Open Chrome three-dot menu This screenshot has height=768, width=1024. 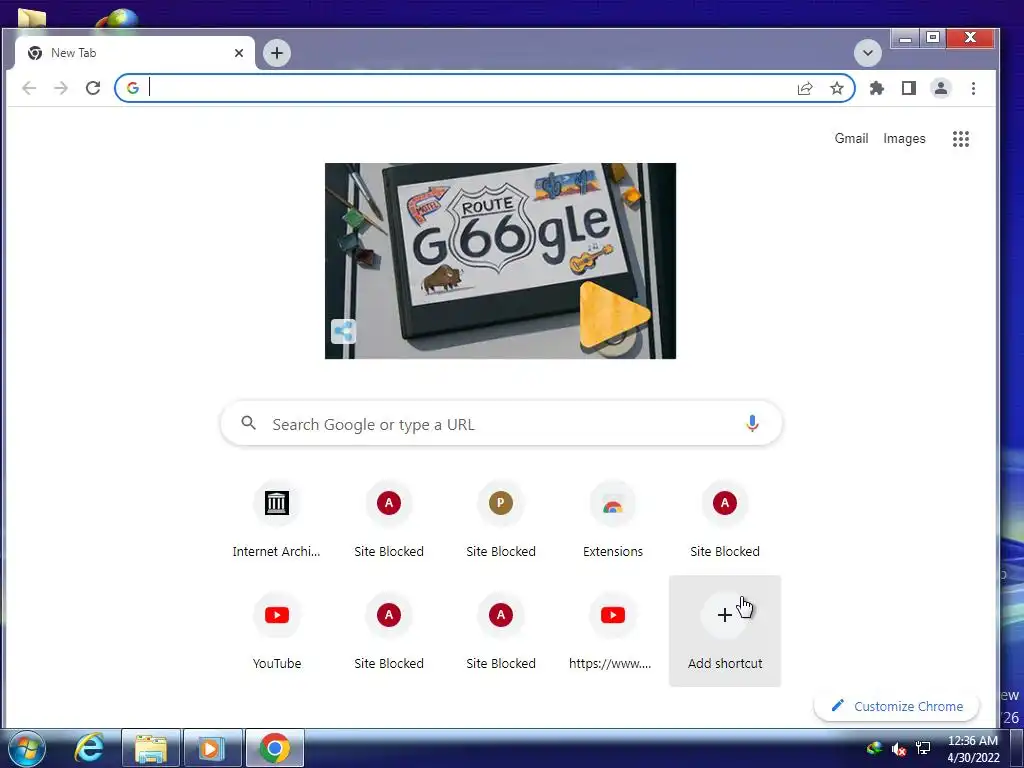[x=973, y=88]
